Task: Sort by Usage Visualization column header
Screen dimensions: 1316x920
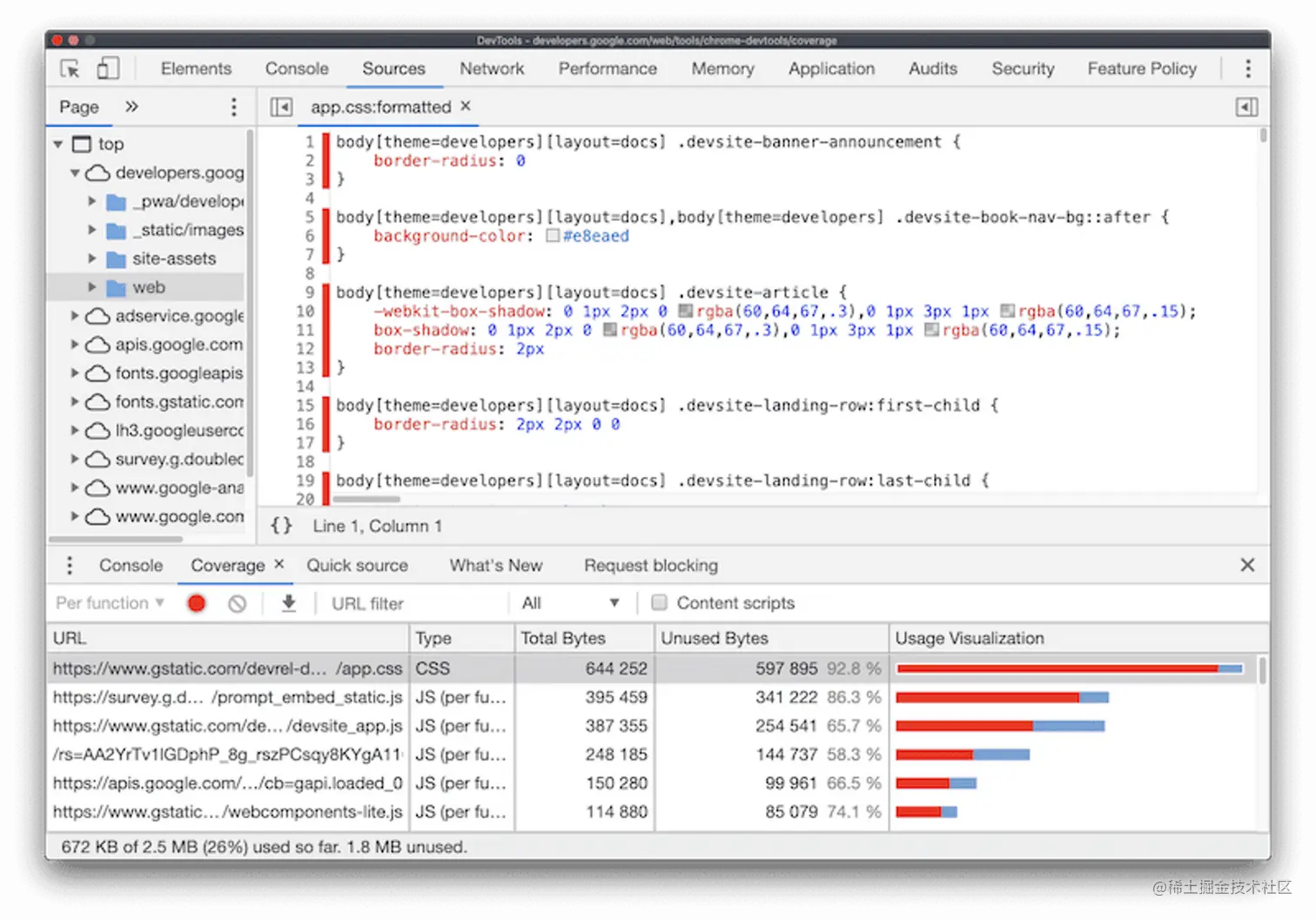Action: 1078,638
